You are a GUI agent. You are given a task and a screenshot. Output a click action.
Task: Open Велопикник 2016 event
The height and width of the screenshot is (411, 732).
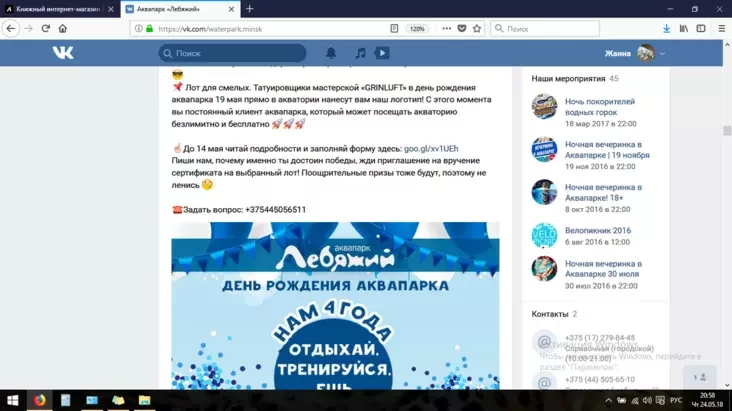point(598,231)
